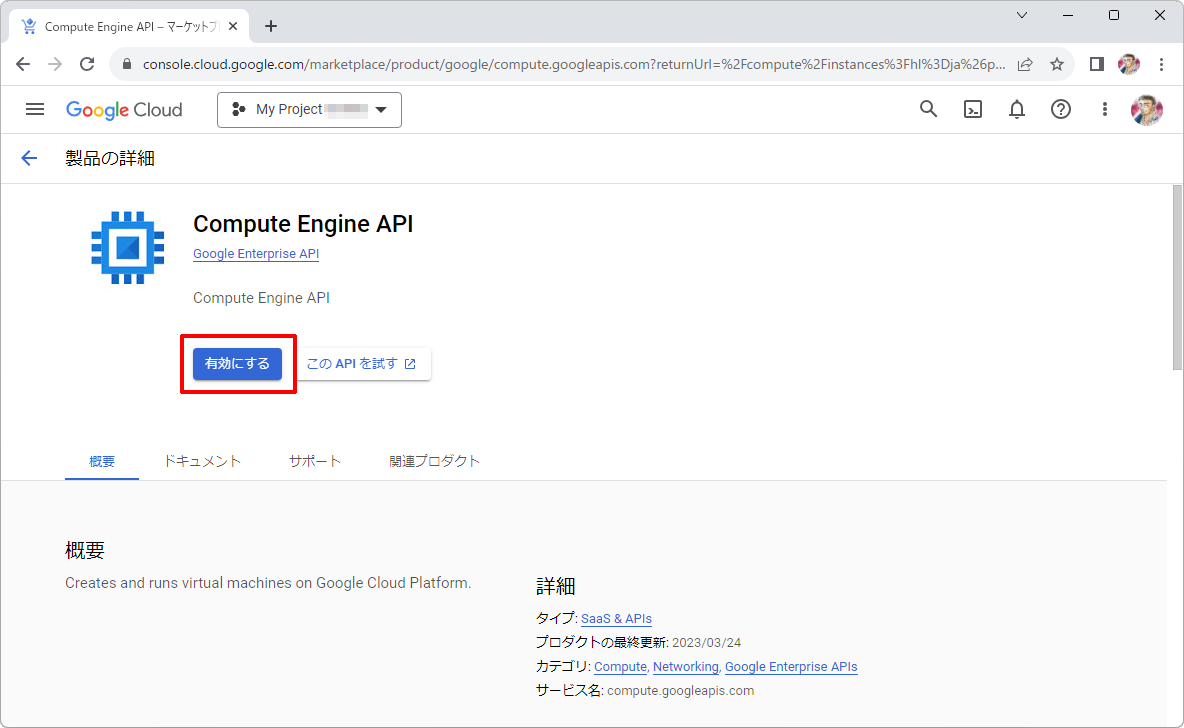
Task: Expand the My Project selector dropdown
Action: (310, 110)
